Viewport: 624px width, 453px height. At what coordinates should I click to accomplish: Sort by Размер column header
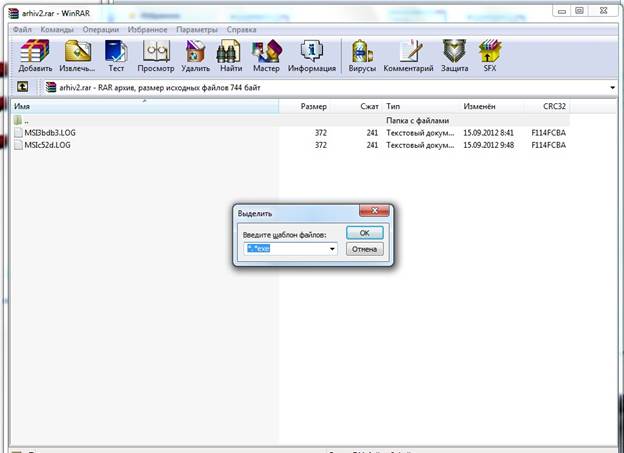[x=304, y=106]
